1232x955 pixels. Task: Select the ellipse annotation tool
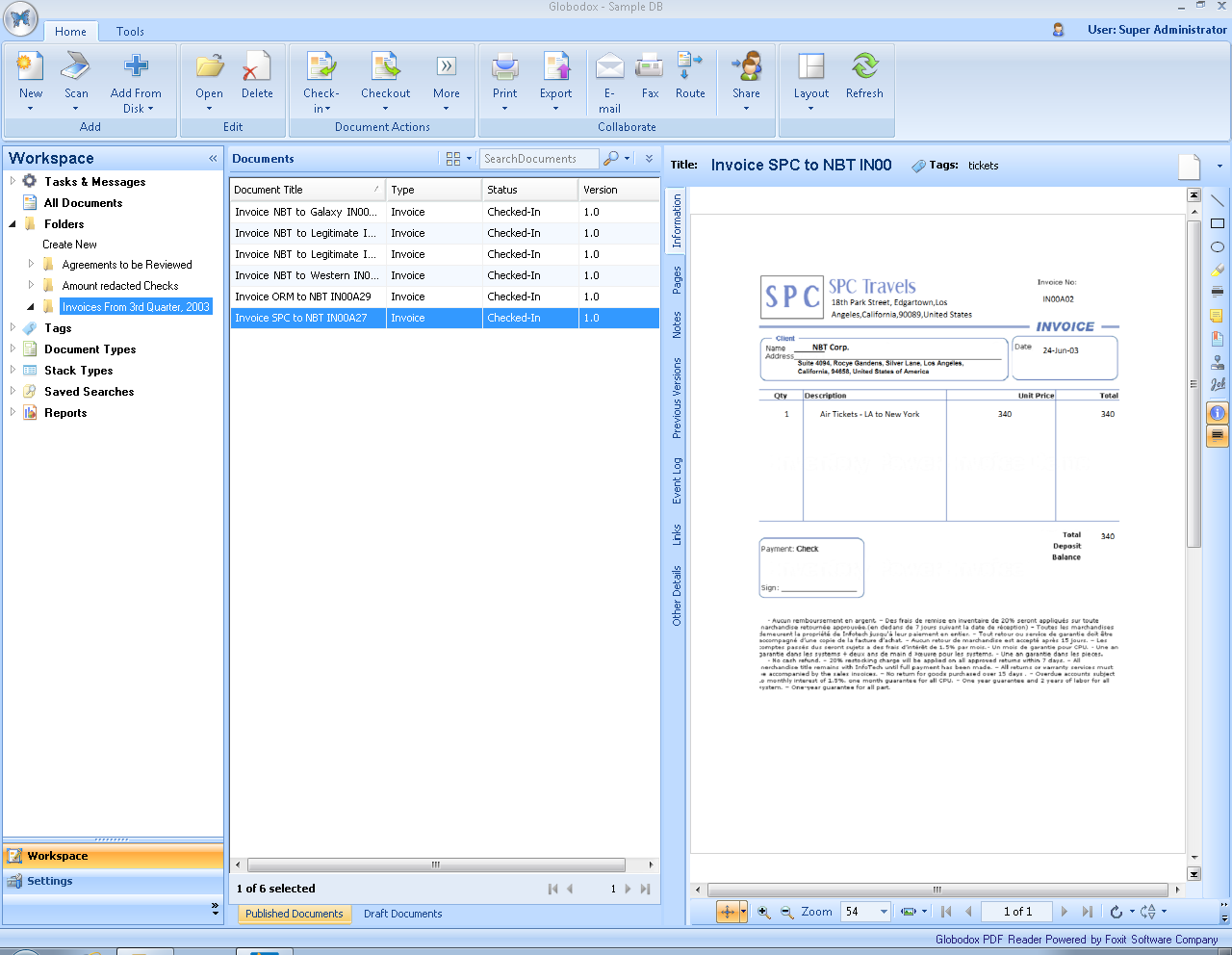pyautogui.click(x=1218, y=246)
